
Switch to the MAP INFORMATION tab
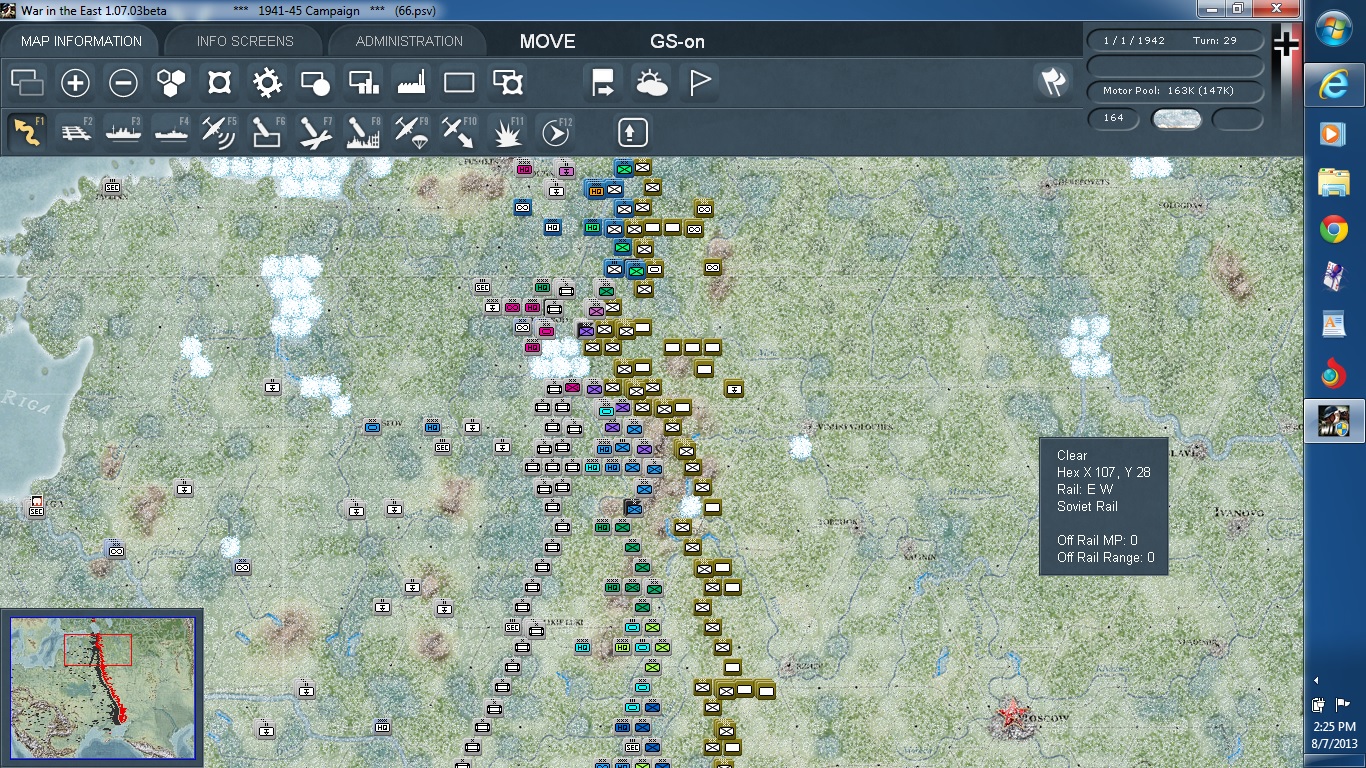(x=81, y=41)
